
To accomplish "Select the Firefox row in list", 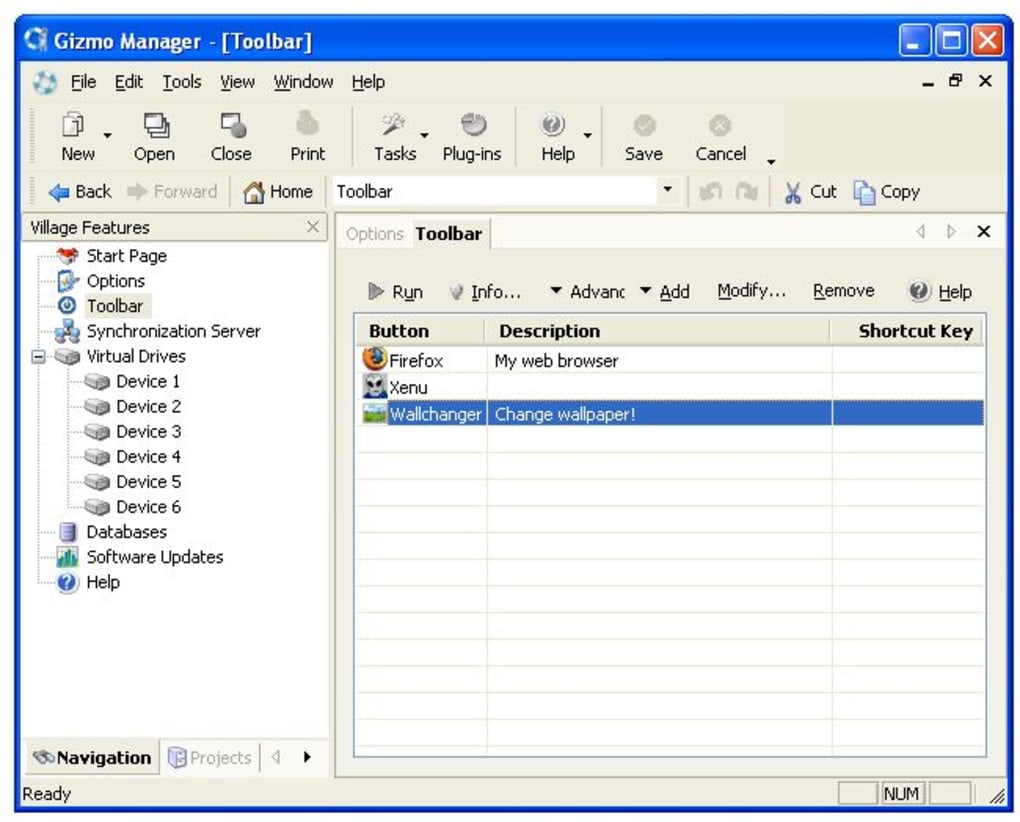I will click(x=415, y=361).
